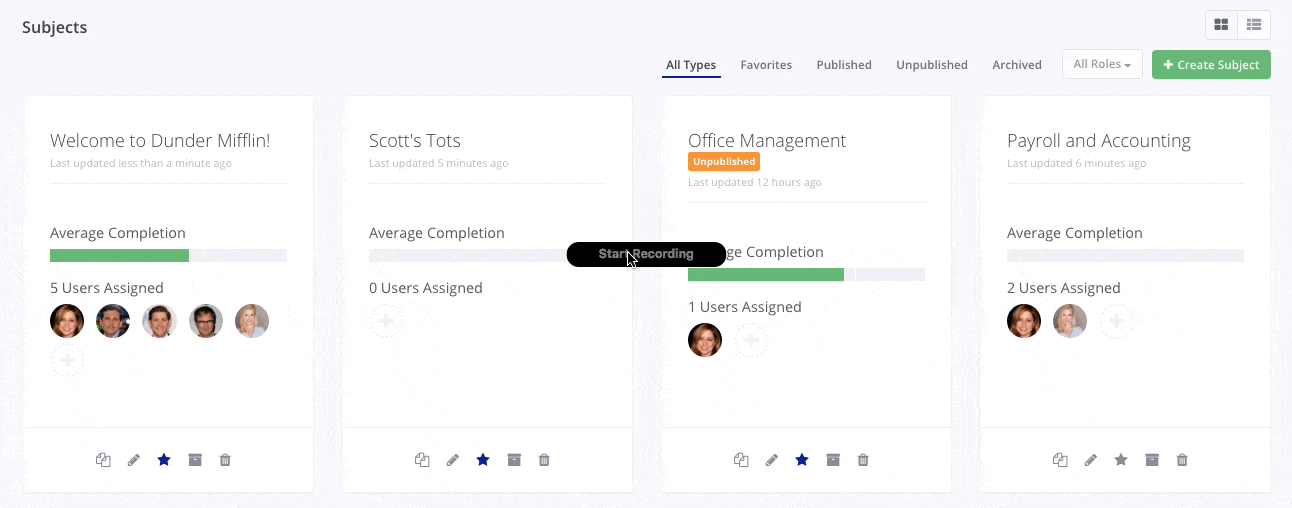Image resolution: width=1292 pixels, height=508 pixels.
Task: Click 'Last updated 6 minutes ago' text
Action: pyautogui.click(x=1077, y=163)
